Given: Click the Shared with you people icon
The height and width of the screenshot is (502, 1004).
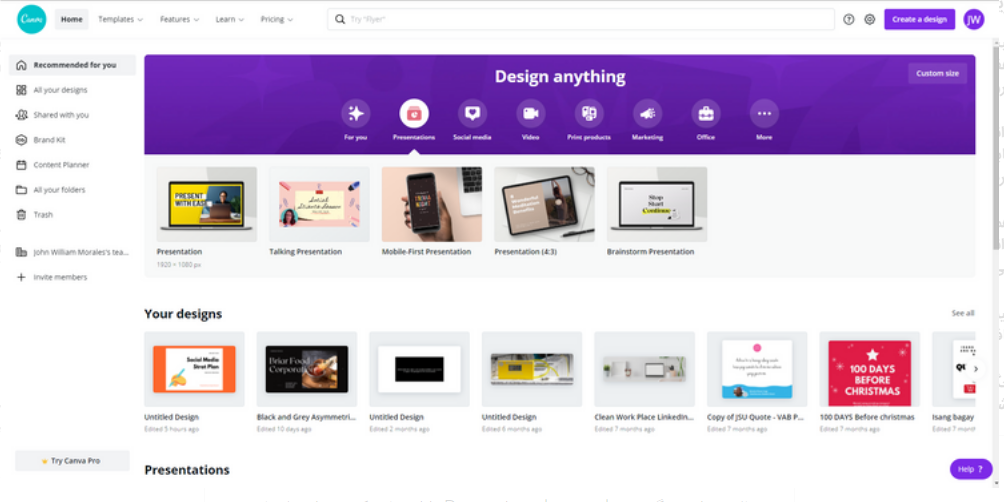Looking at the screenshot, I should tap(21, 115).
